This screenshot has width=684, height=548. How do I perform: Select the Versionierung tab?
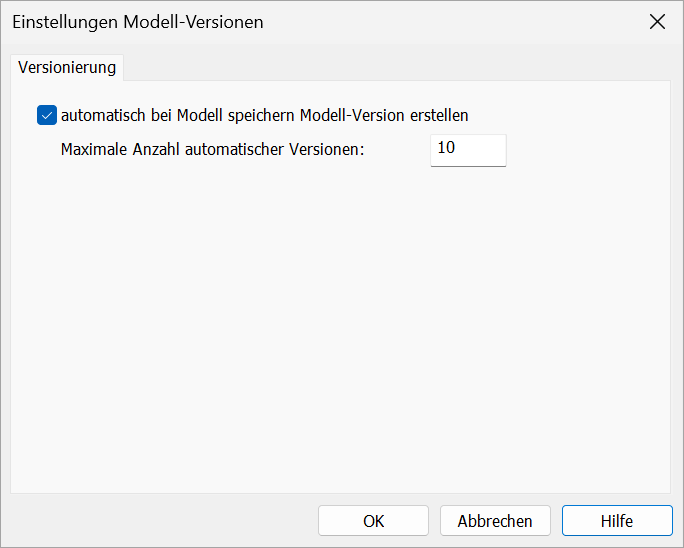click(67, 68)
